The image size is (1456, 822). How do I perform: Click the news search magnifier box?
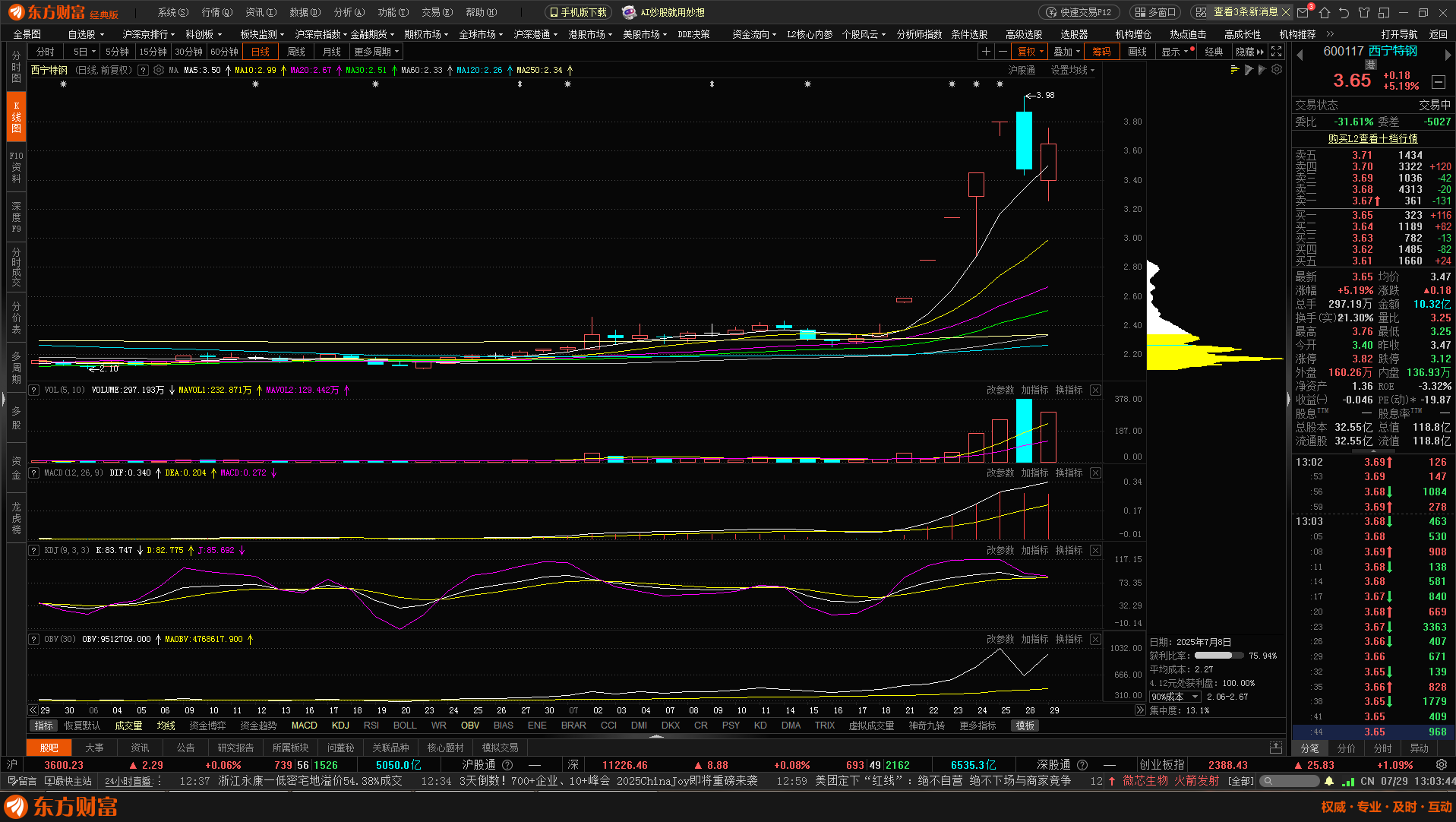(x=1289, y=781)
